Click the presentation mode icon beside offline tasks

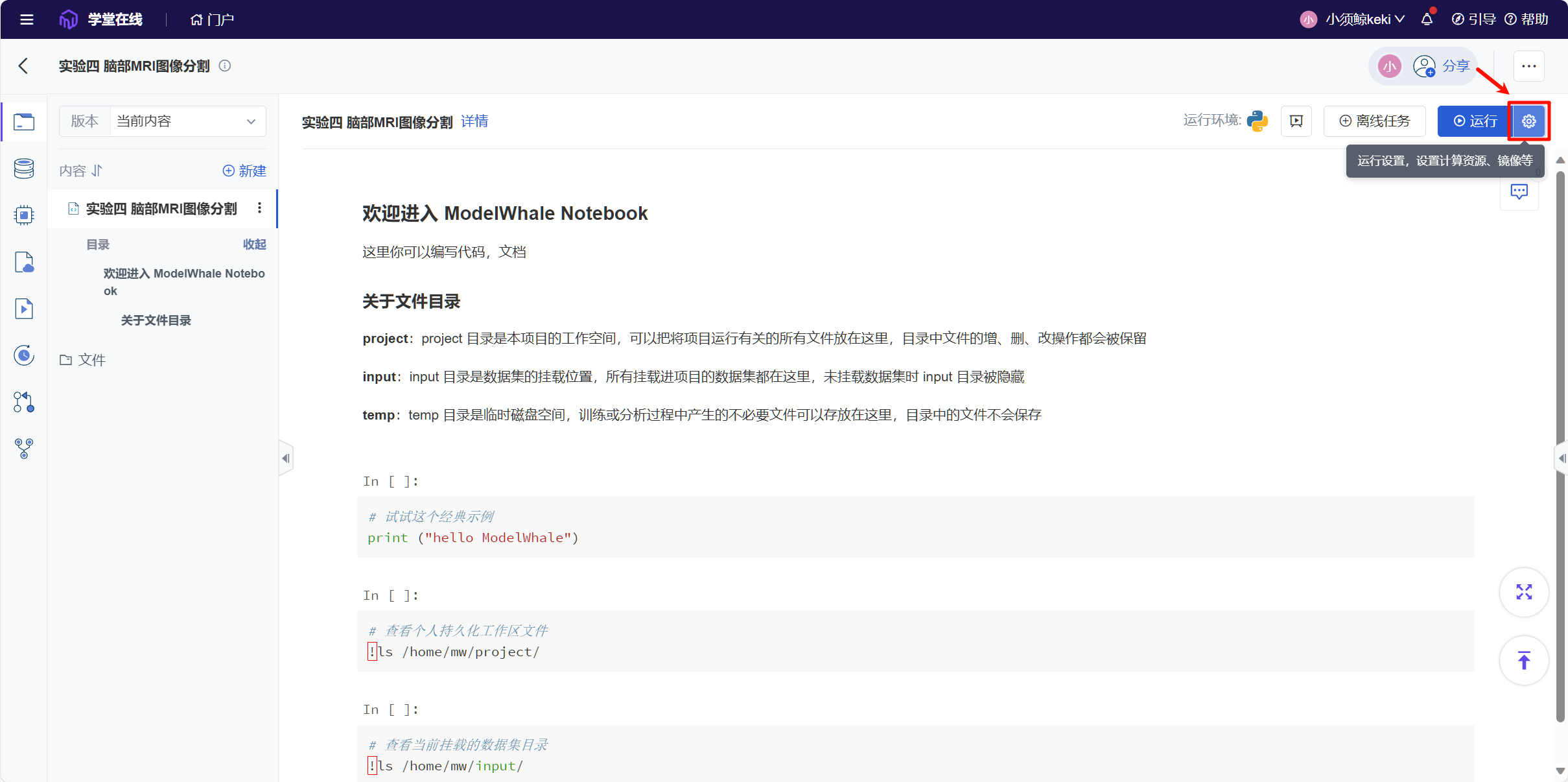(x=1296, y=121)
